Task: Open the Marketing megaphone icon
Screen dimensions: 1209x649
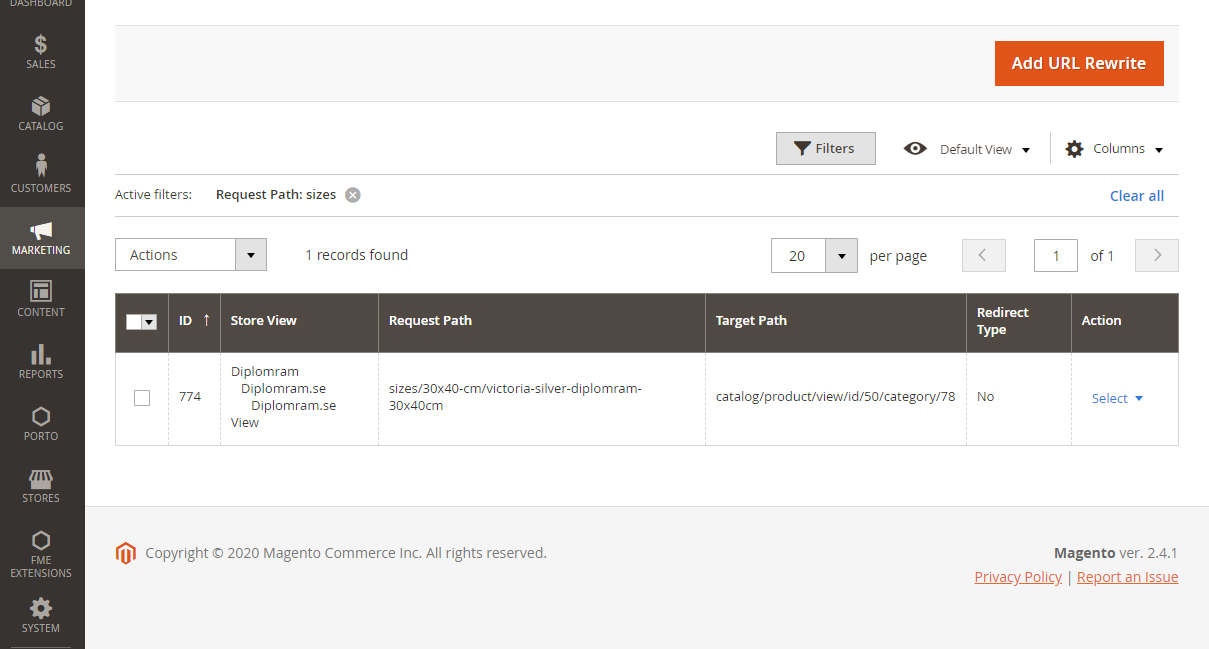Action: (x=41, y=230)
